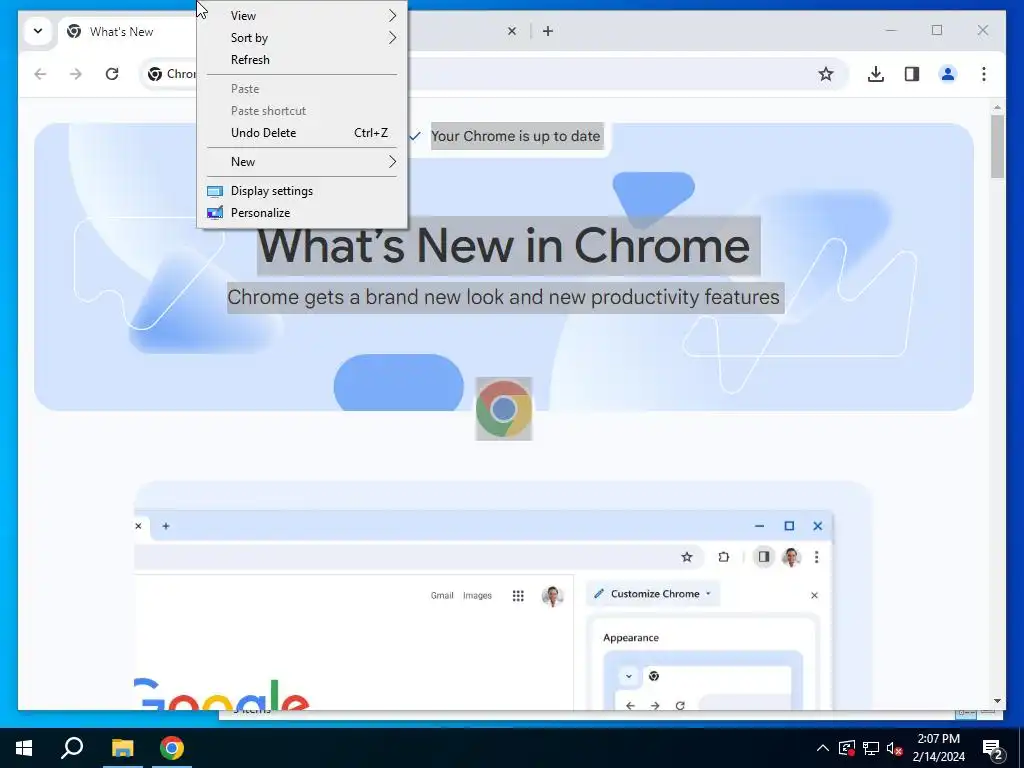Go back in Chrome history
Viewport: 1024px width, 768px height.
pyautogui.click(x=40, y=74)
